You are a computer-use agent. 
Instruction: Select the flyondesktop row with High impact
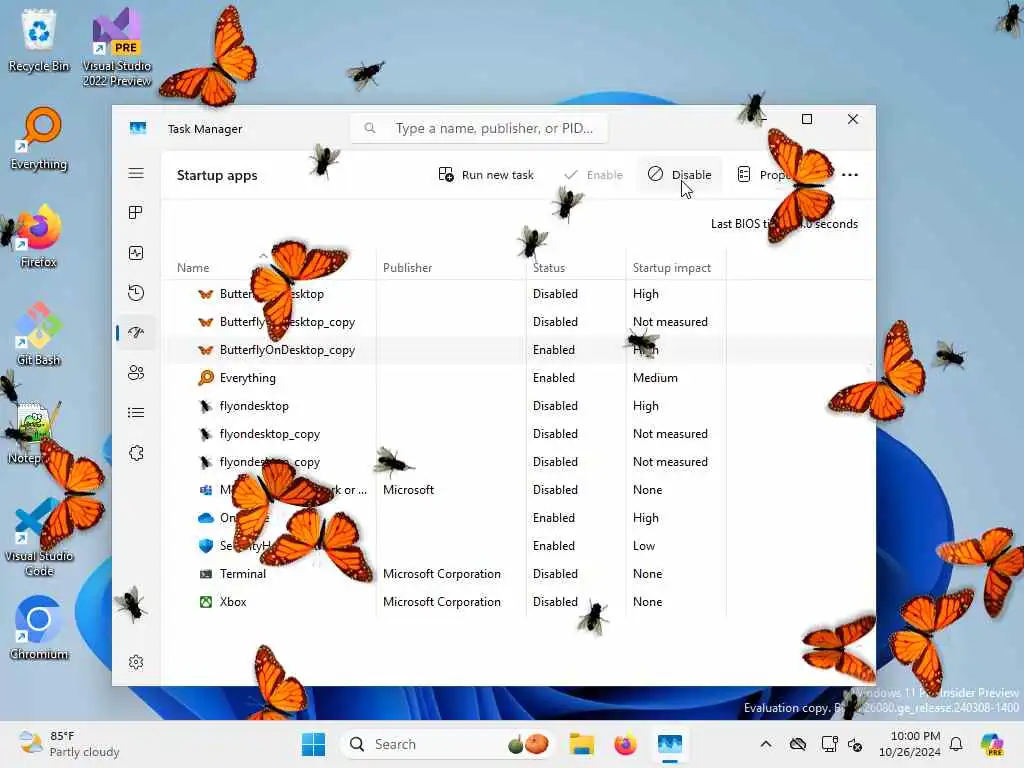(x=519, y=406)
